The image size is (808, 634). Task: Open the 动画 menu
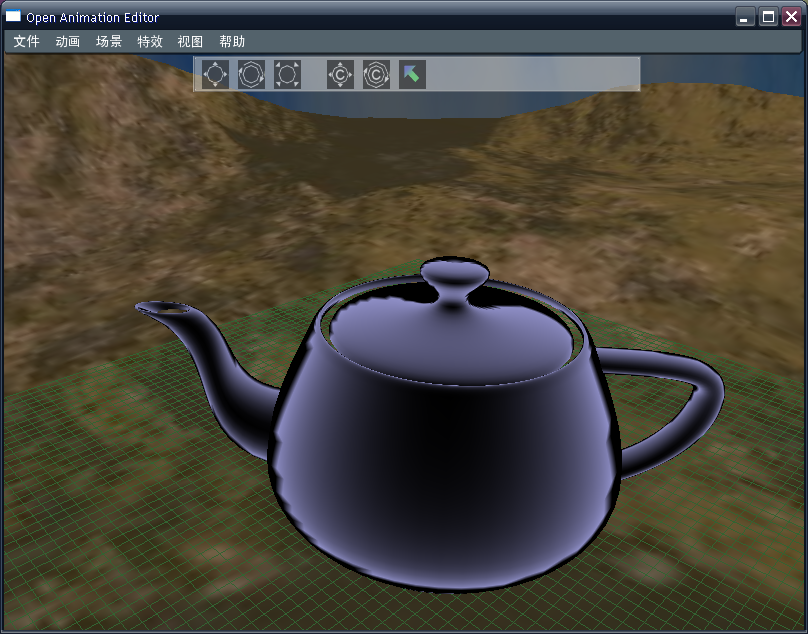68,41
